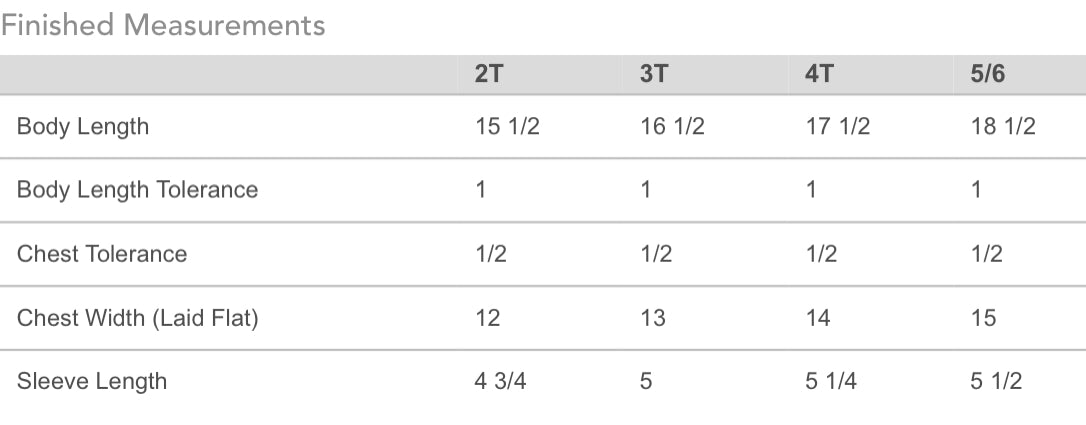This screenshot has height=425, width=1086.
Task: Select the 4T column header
Action: tap(819, 74)
